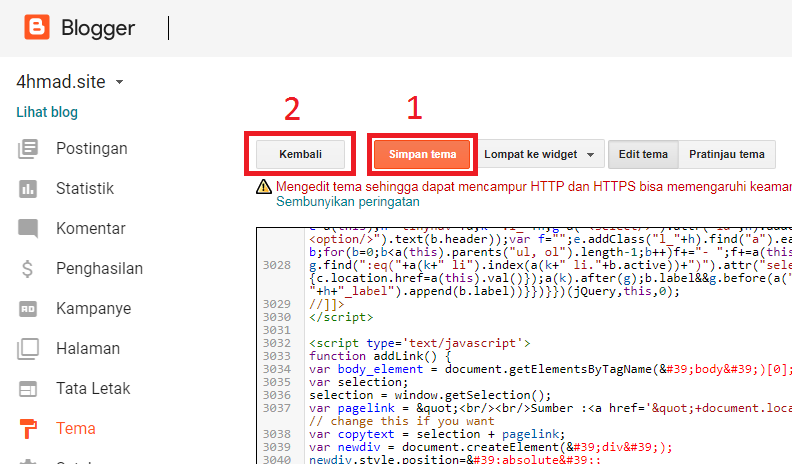Go to Halaman section
The image size is (792, 464).
(x=88, y=348)
